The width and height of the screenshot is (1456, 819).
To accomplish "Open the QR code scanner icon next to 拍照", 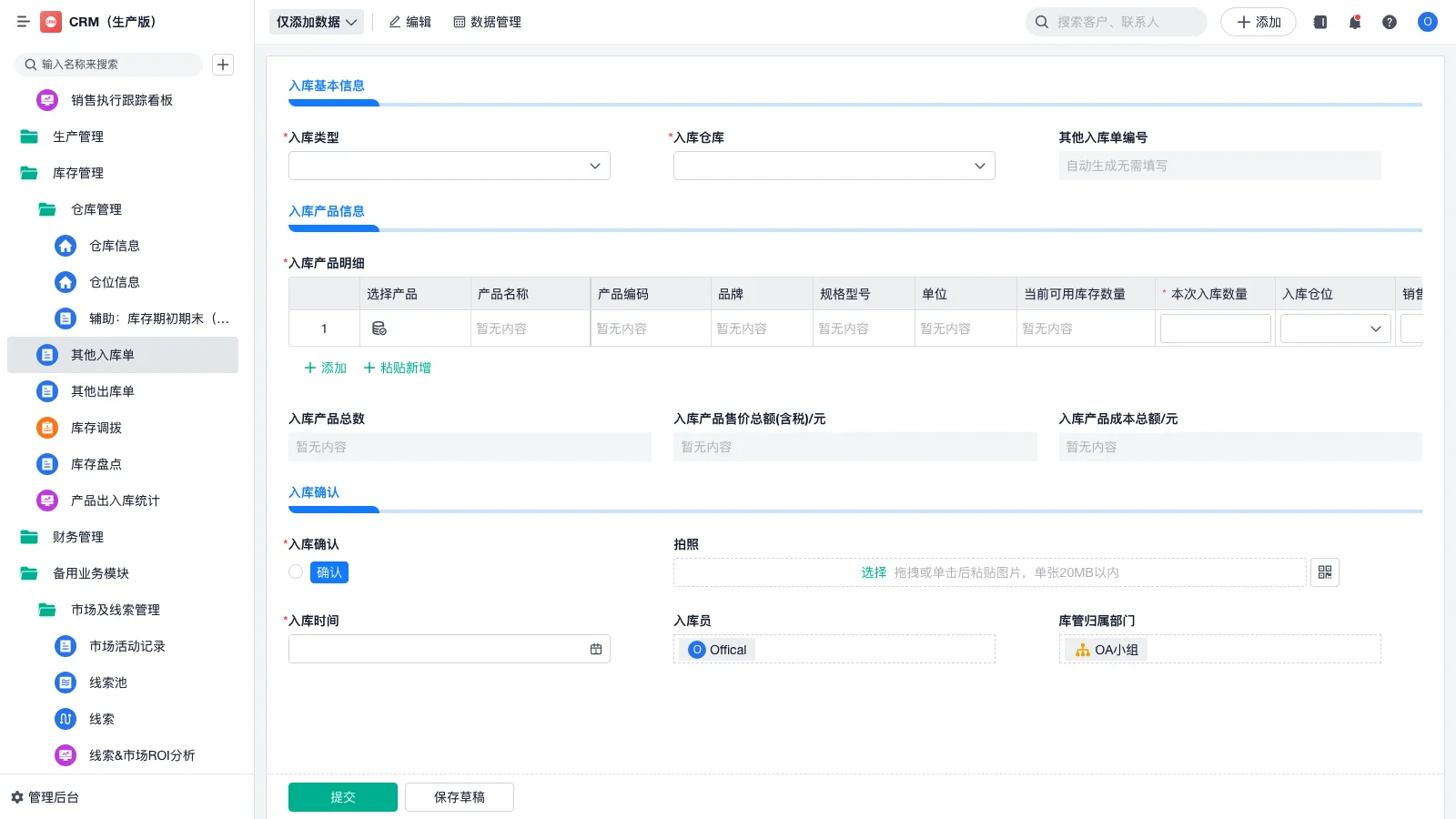I will [1325, 572].
